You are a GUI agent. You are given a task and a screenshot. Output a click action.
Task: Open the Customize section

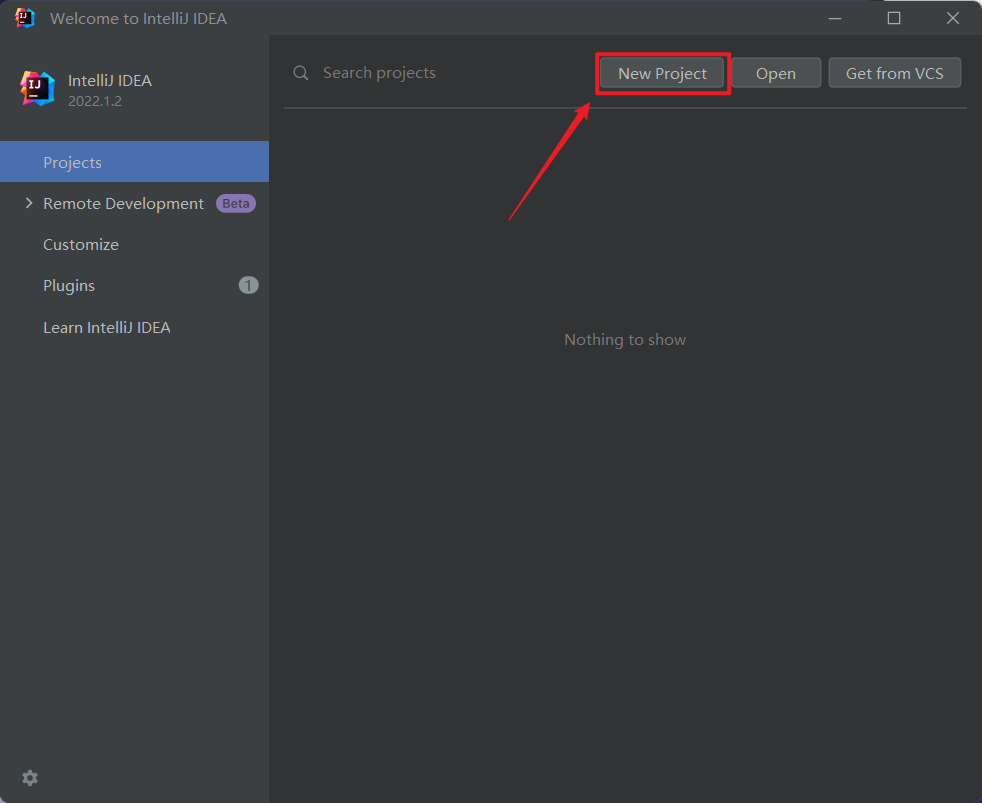pyautogui.click(x=135, y=244)
